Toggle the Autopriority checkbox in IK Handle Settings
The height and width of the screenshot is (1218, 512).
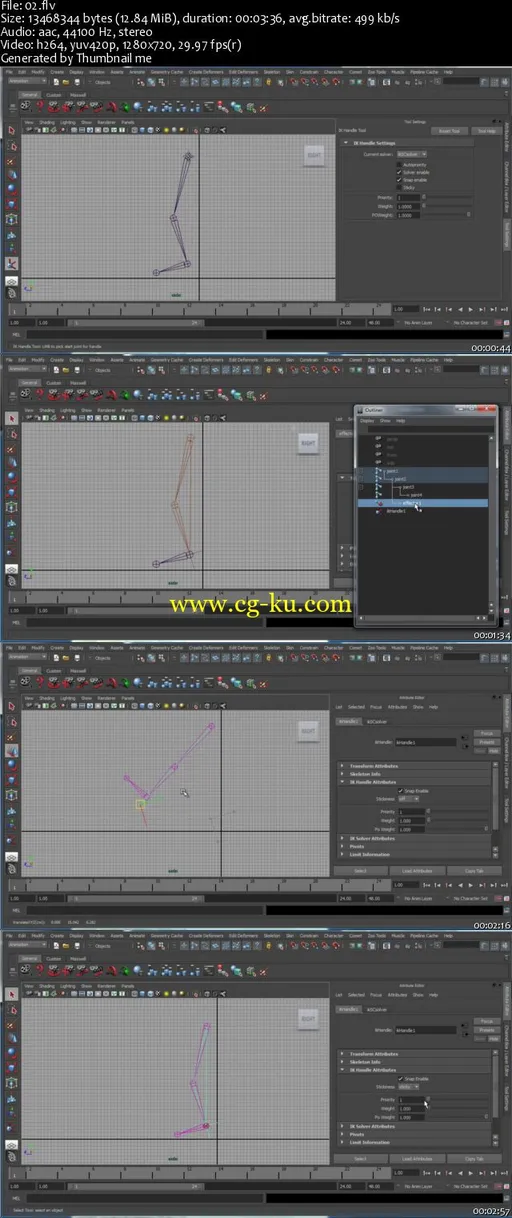click(x=399, y=164)
